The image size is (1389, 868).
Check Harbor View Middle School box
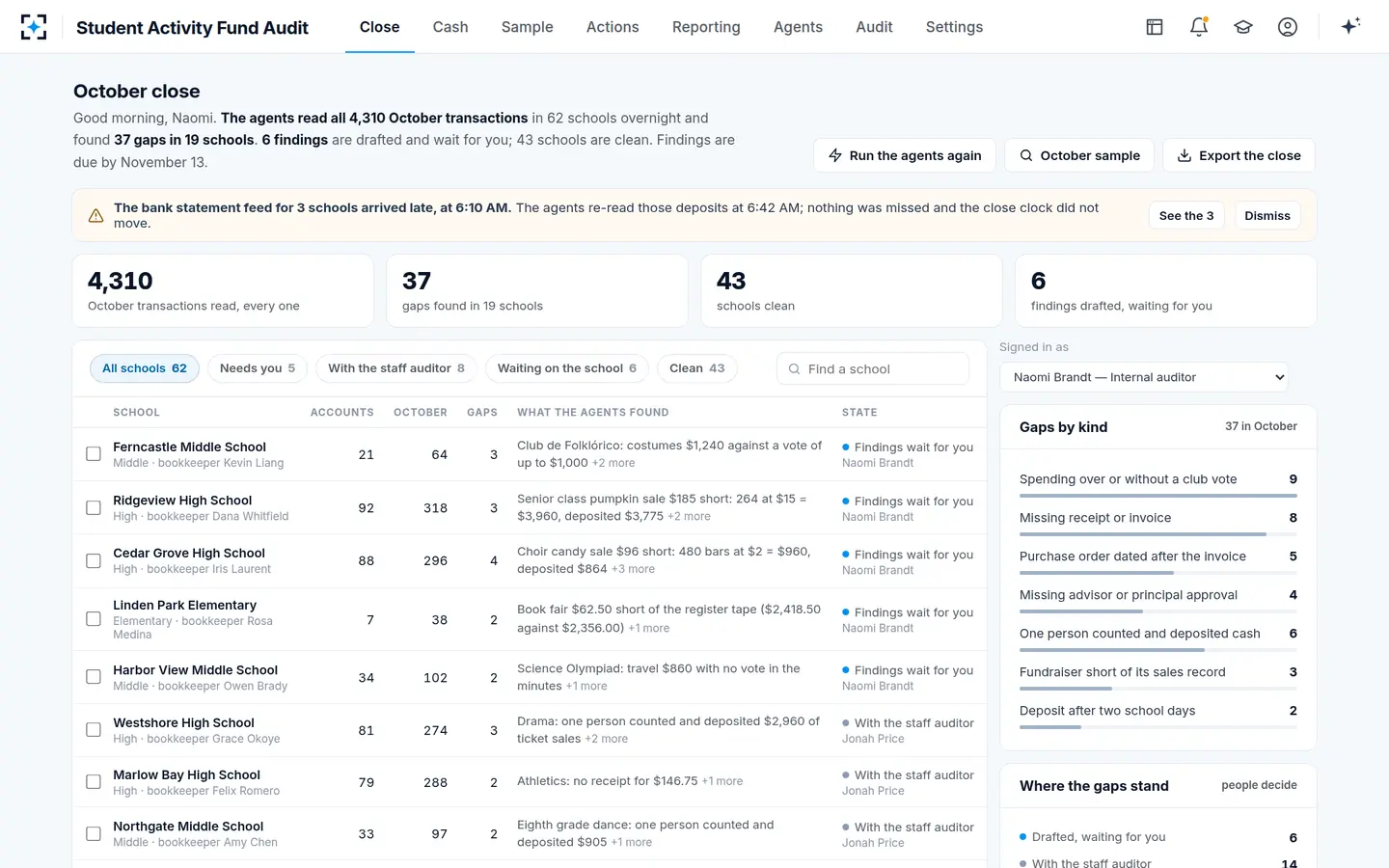coord(94,677)
